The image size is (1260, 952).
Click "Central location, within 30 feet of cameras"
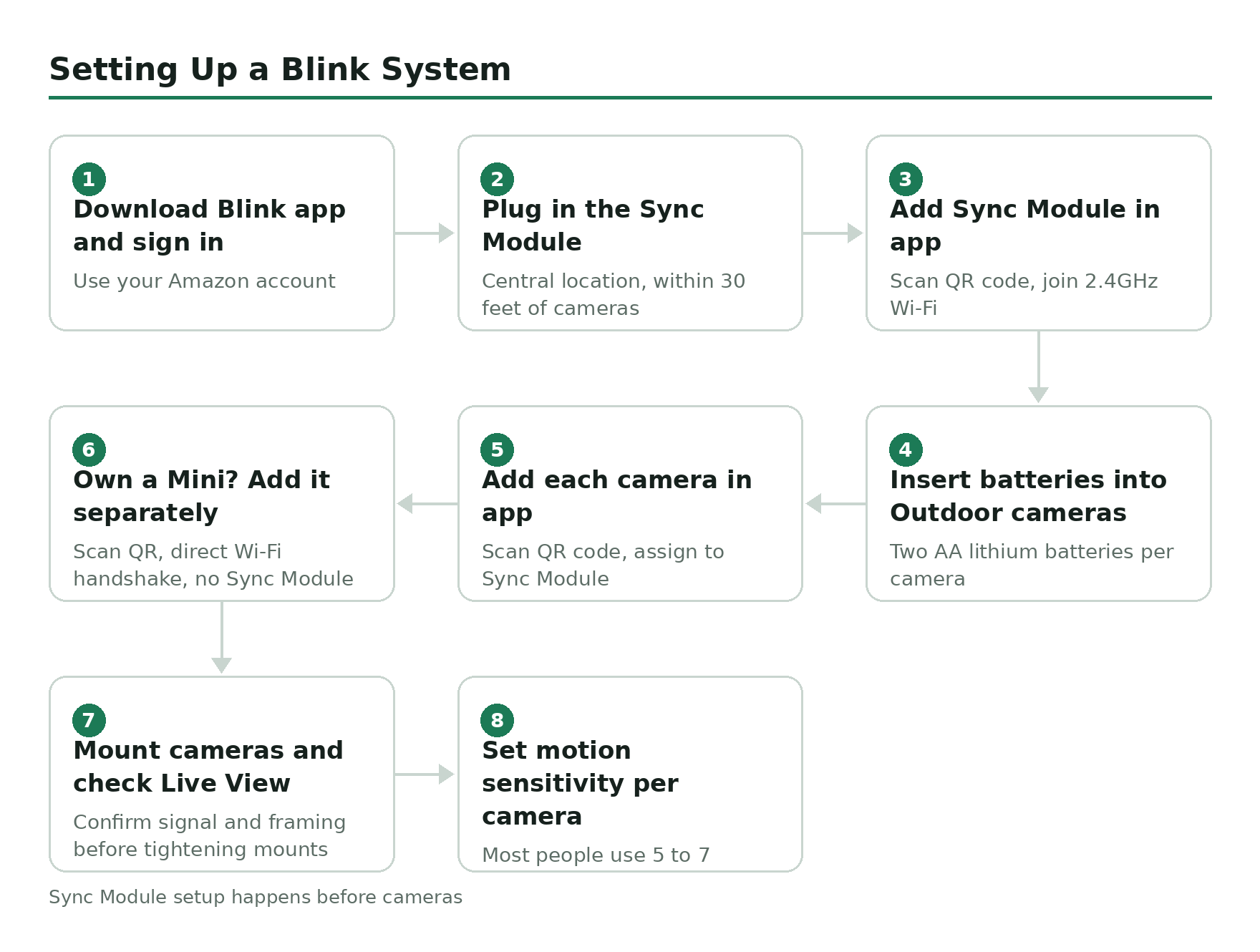point(614,294)
